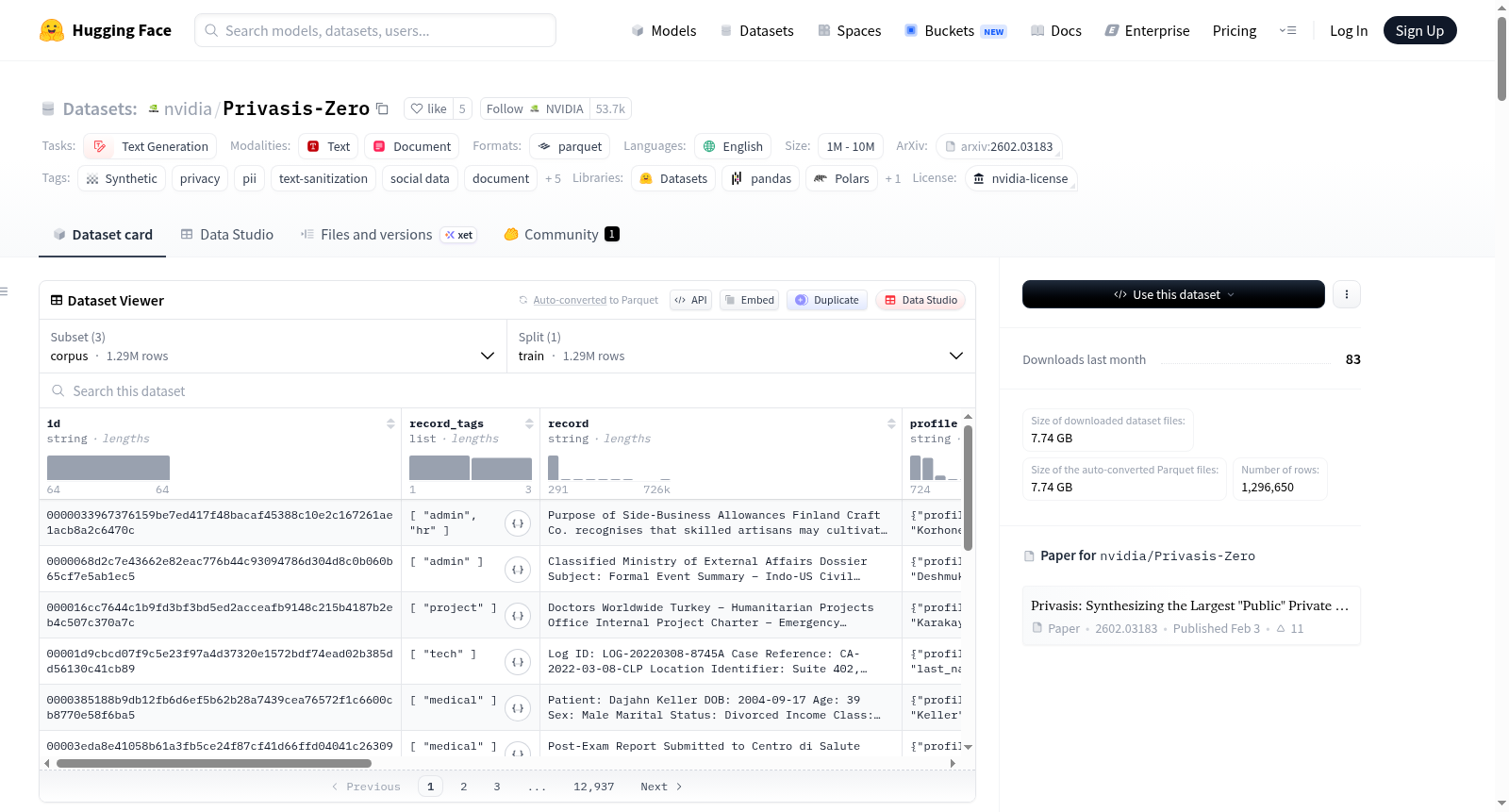Go to Spaces
The height and width of the screenshot is (812, 1509).
(x=849, y=30)
